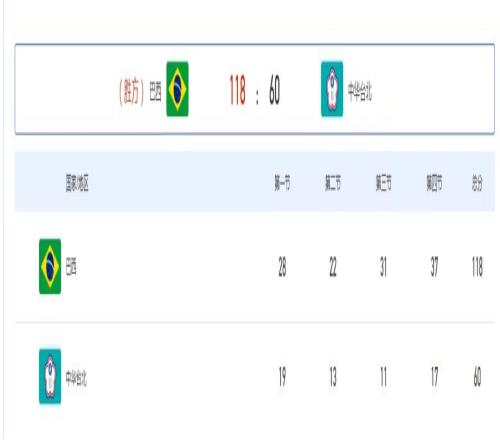The width and height of the screenshot is (500, 440).
Task: Select the 第三节 column header
Action: [384, 183]
